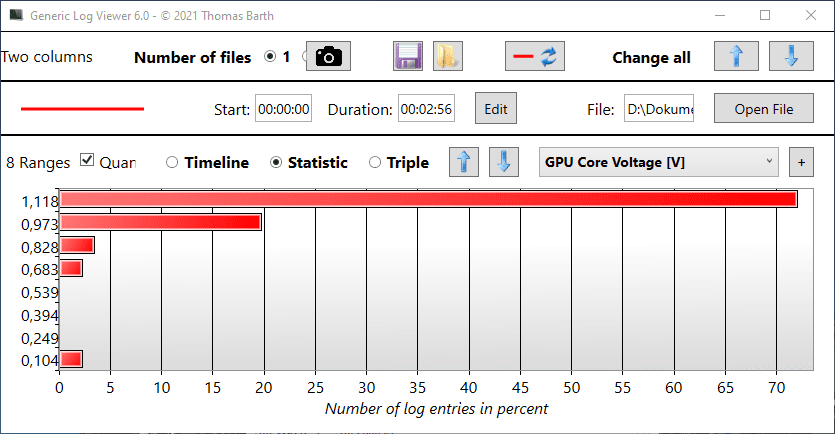Close the Generic Log Viewer window
The image size is (835, 434).
811,15
